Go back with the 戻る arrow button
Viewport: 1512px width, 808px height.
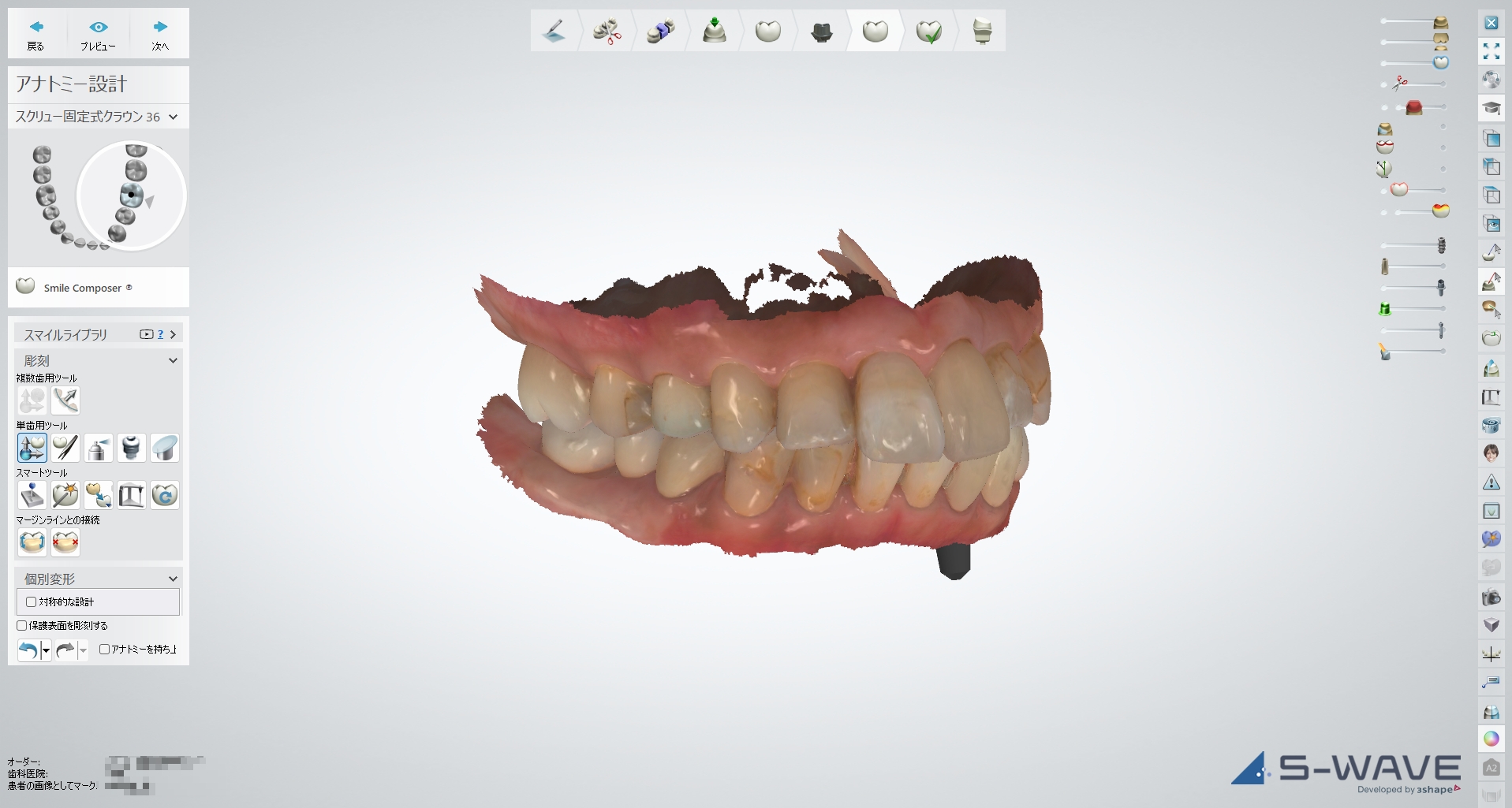point(36,33)
